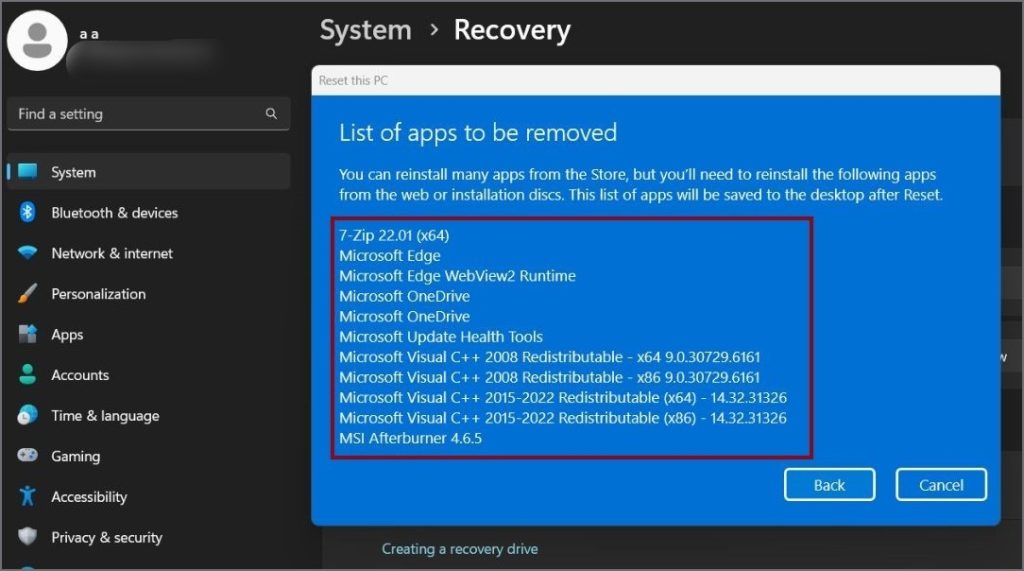
Task: Click the Privacy & security shield icon
Action: click(28, 537)
